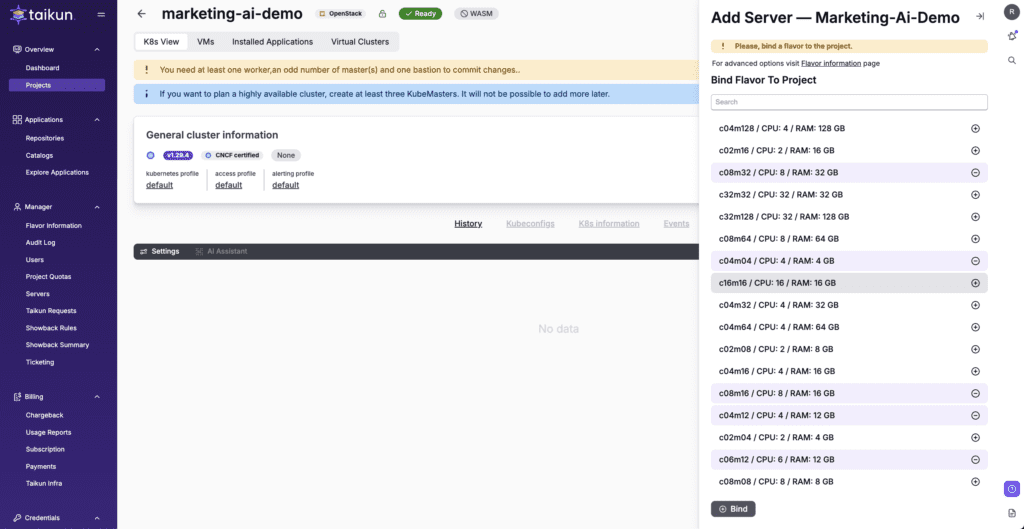Viewport: 1024px width, 529px height.
Task: Open Flavor Information in sidebar
Action: tap(54, 225)
